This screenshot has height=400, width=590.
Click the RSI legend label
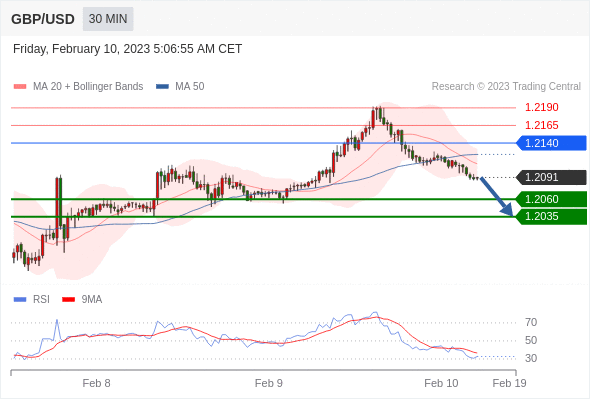coord(41,300)
